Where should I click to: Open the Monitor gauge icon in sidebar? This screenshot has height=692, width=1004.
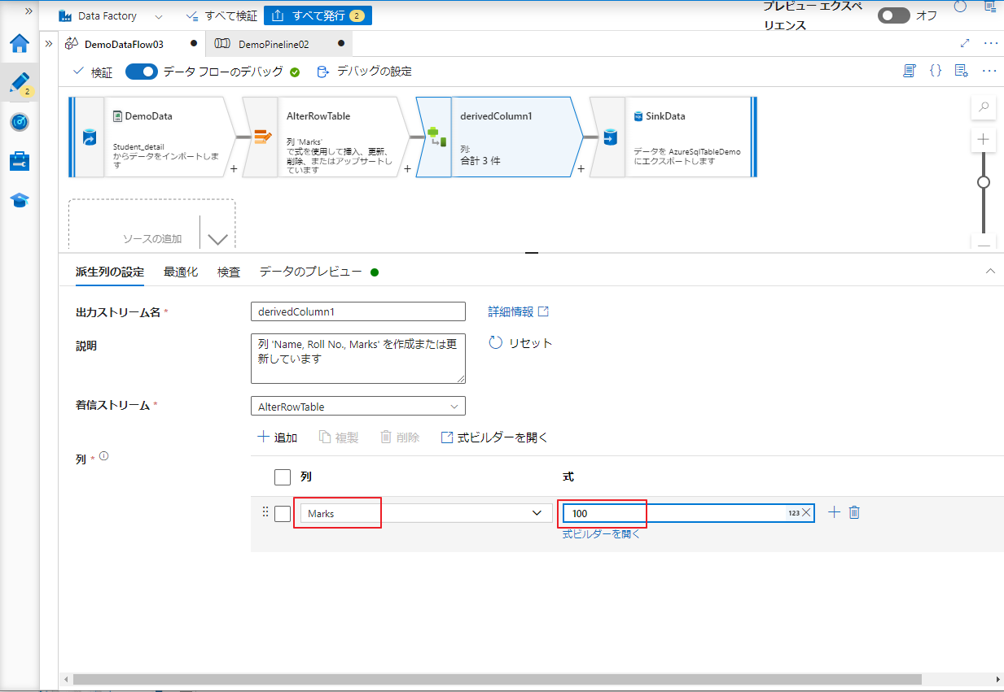[19, 122]
